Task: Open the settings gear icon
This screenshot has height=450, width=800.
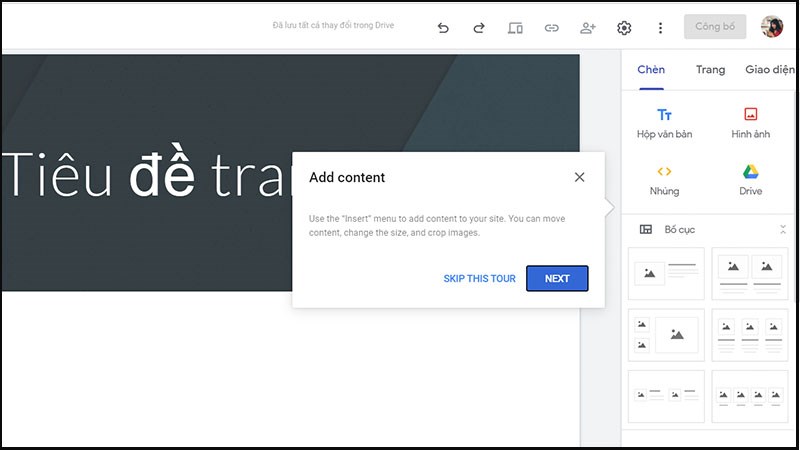Action: point(624,28)
